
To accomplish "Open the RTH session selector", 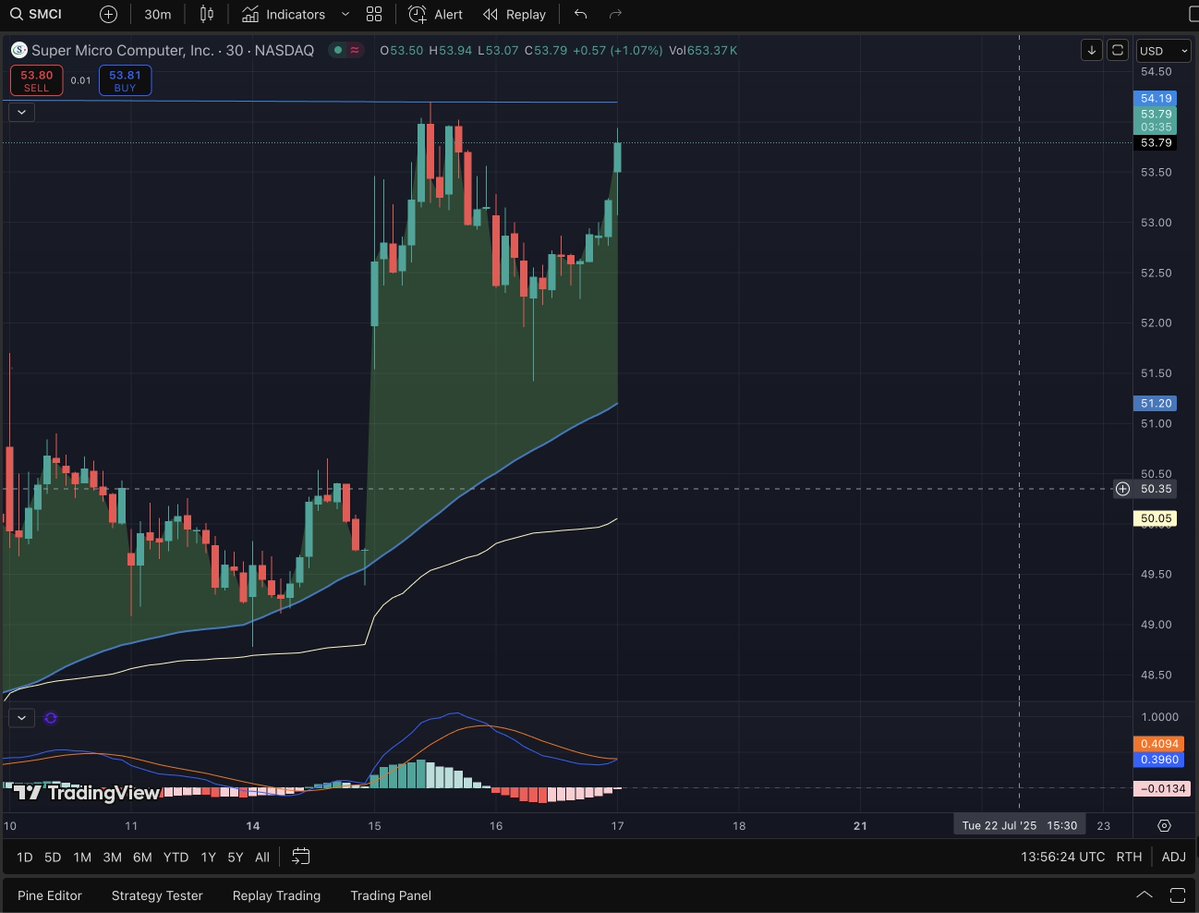I will coord(1129,857).
